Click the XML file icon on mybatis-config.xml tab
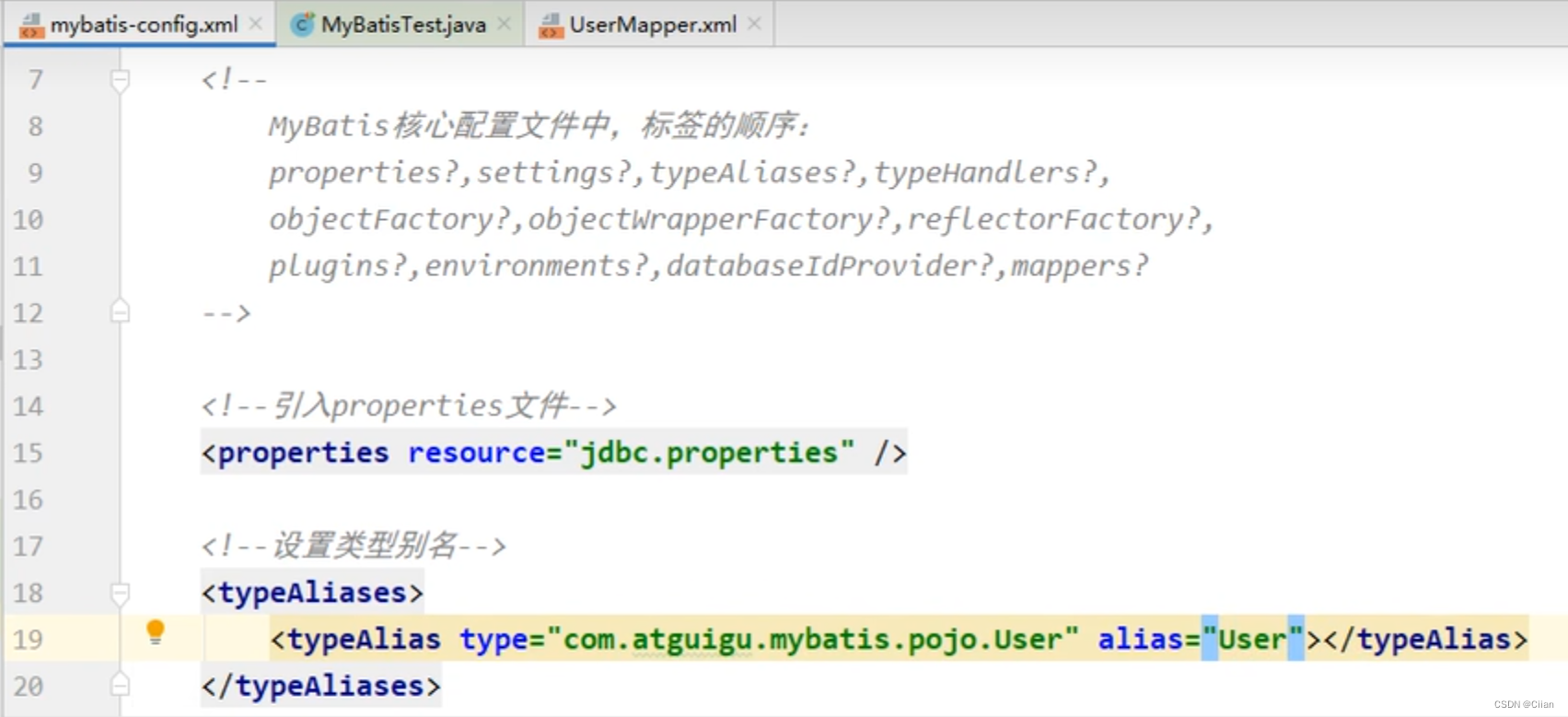The height and width of the screenshot is (717, 1568). tap(31, 26)
